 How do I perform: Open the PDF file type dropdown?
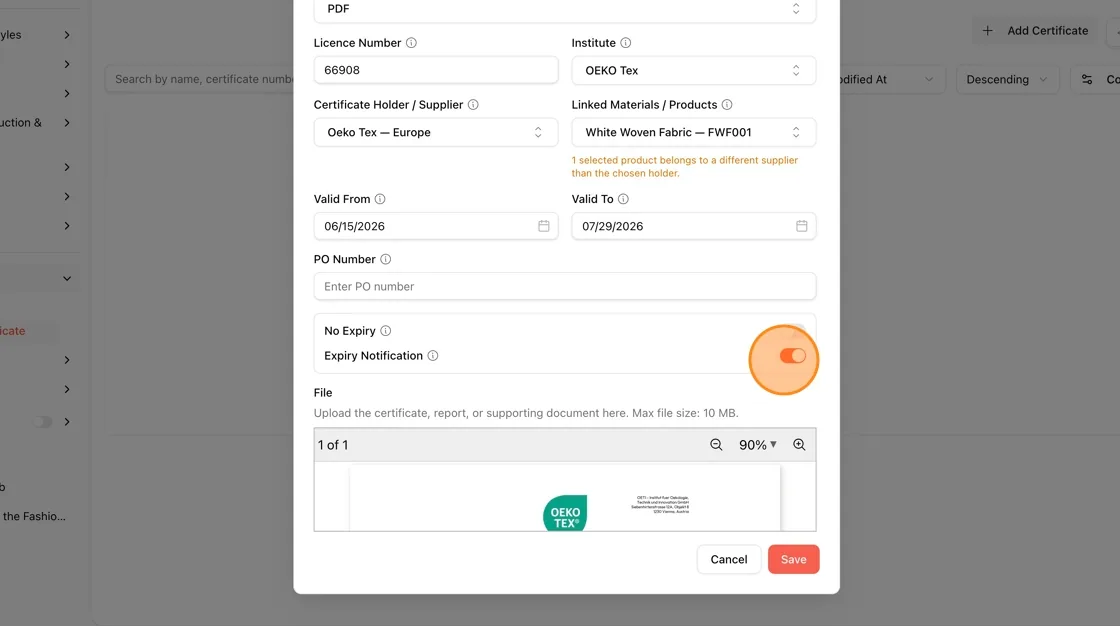coord(565,9)
